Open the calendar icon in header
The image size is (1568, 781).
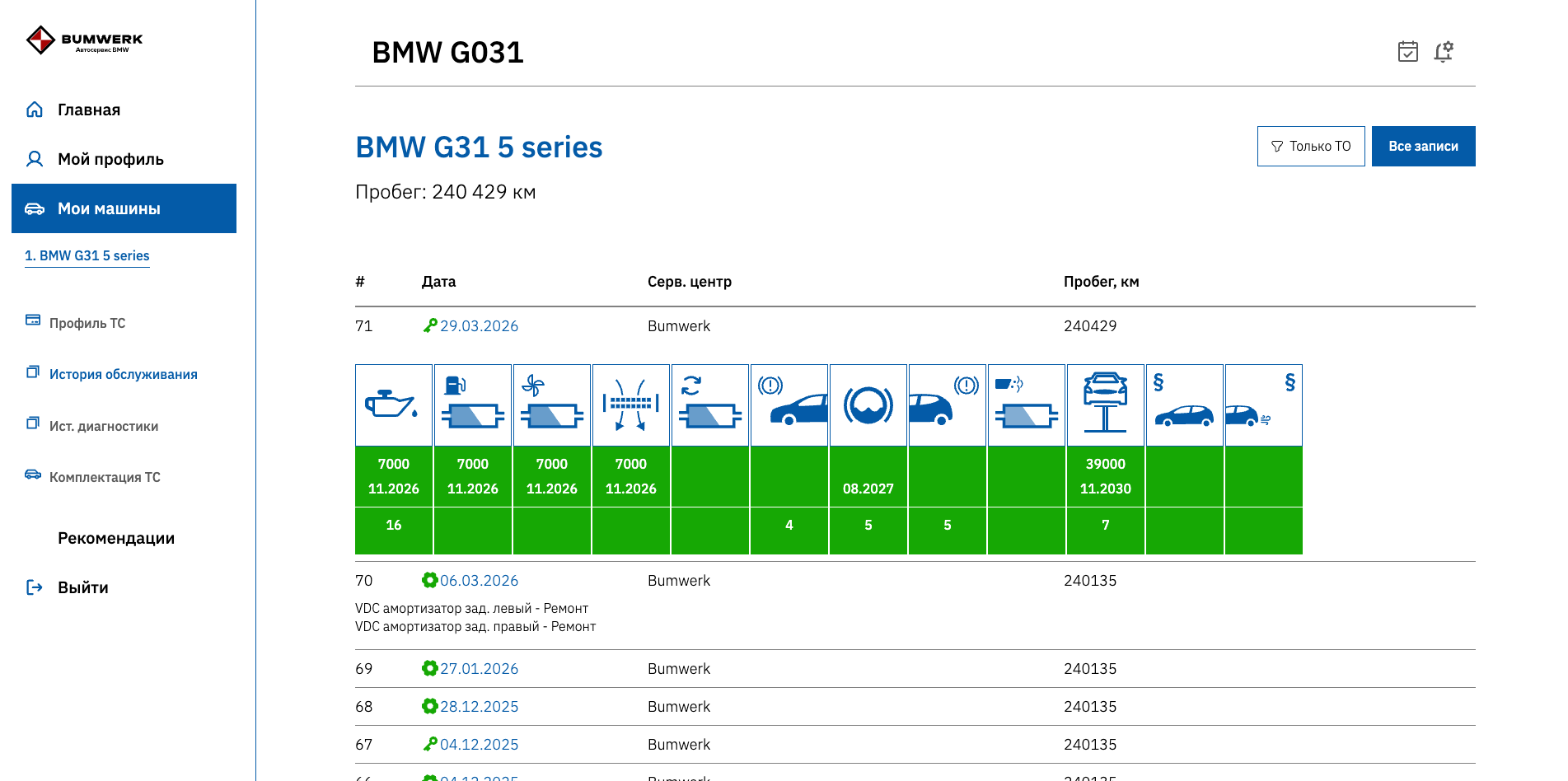coord(1407,52)
